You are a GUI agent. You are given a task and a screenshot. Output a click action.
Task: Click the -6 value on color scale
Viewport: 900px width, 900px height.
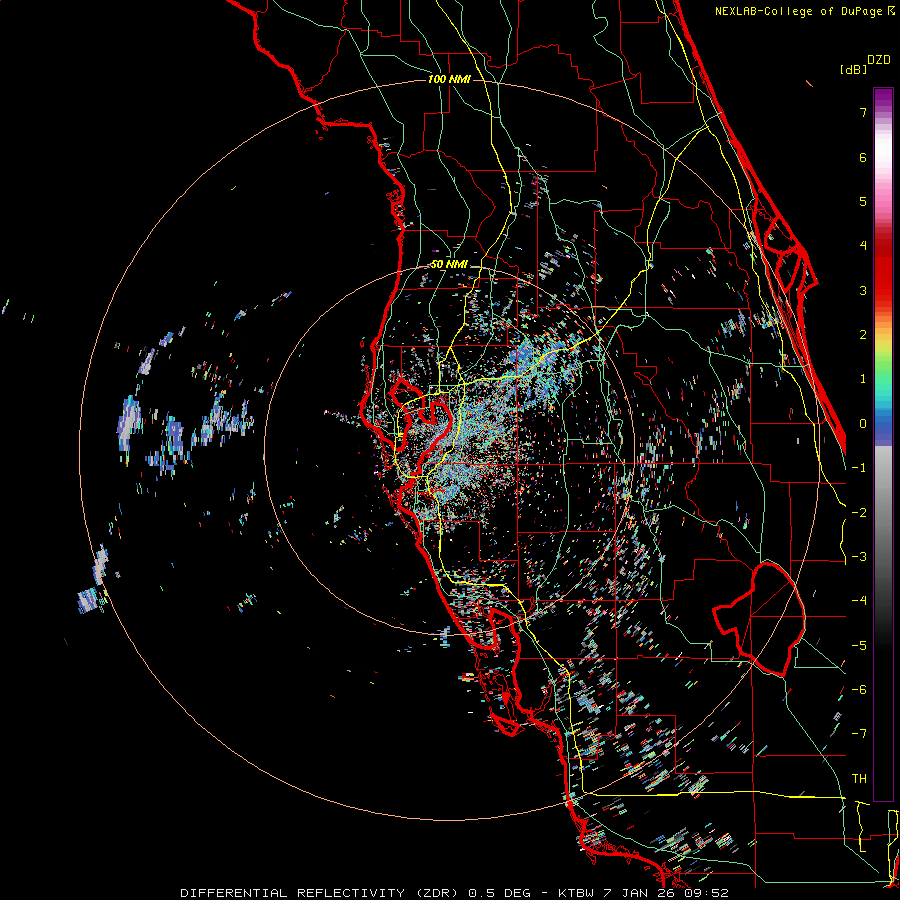(859, 690)
